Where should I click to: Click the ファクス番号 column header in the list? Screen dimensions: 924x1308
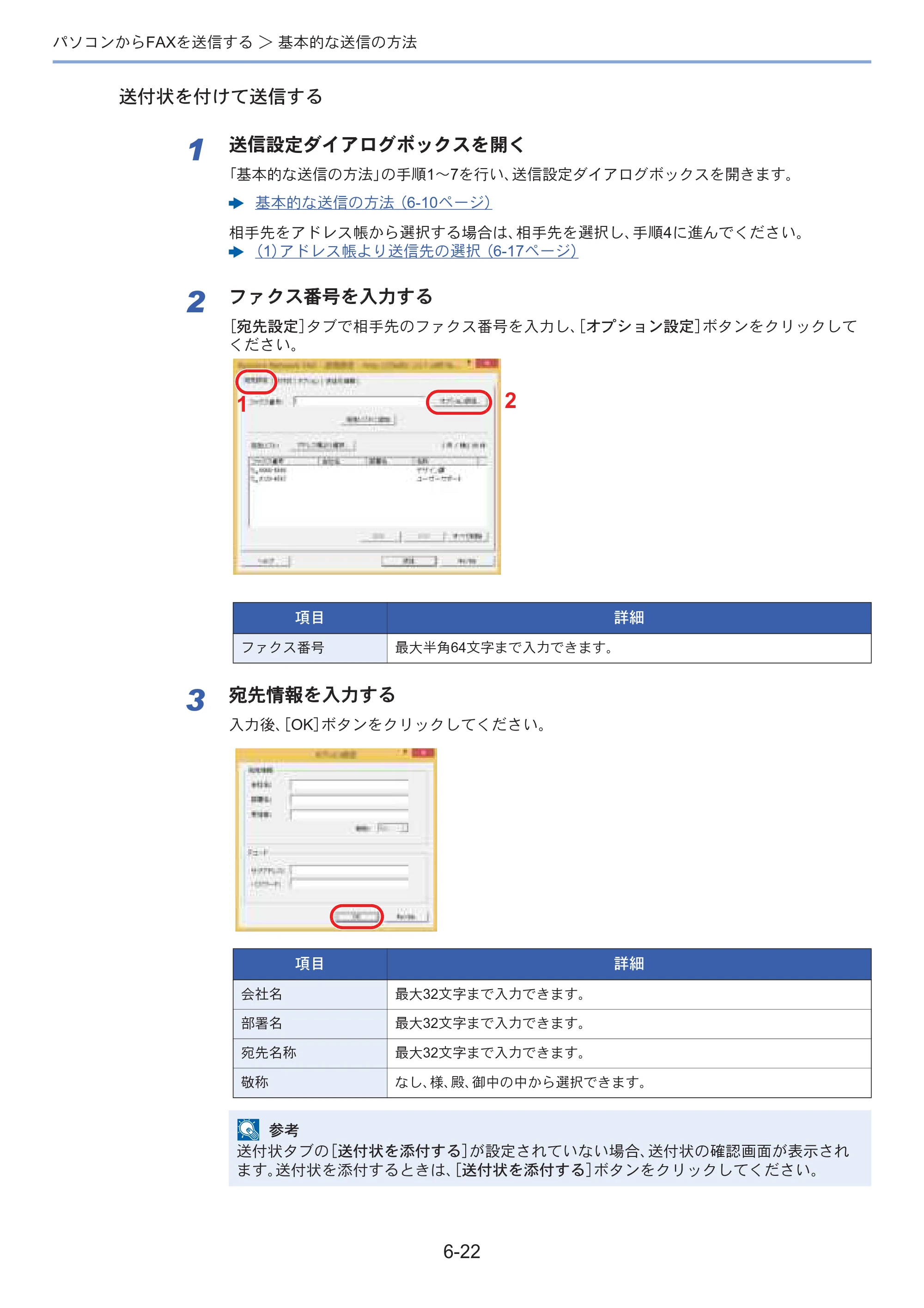(x=283, y=461)
